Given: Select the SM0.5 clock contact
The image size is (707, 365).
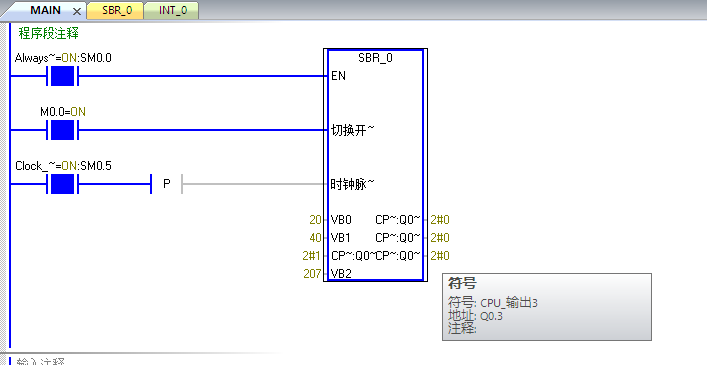Looking at the screenshot, I should (x=62, y=184).
